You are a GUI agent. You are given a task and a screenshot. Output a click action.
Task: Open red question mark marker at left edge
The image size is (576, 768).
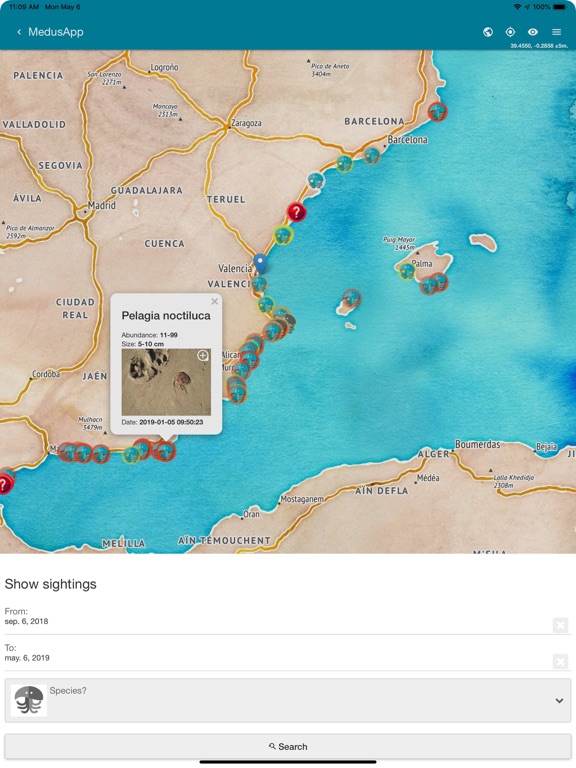click(5, 483)
